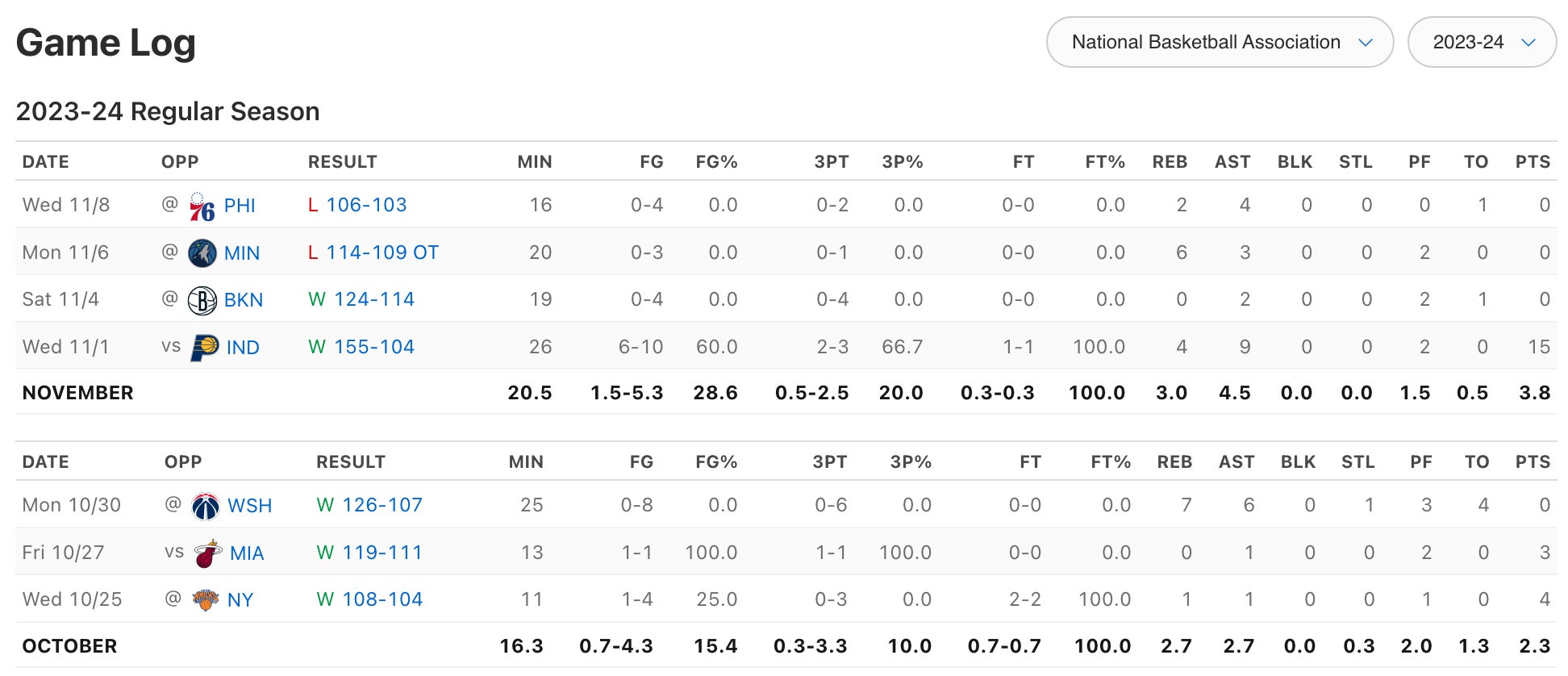Image resolution: width=1568 pixels, height=676 pixels.
Task: Go to the WSH team page link
Action: [250, 506]
